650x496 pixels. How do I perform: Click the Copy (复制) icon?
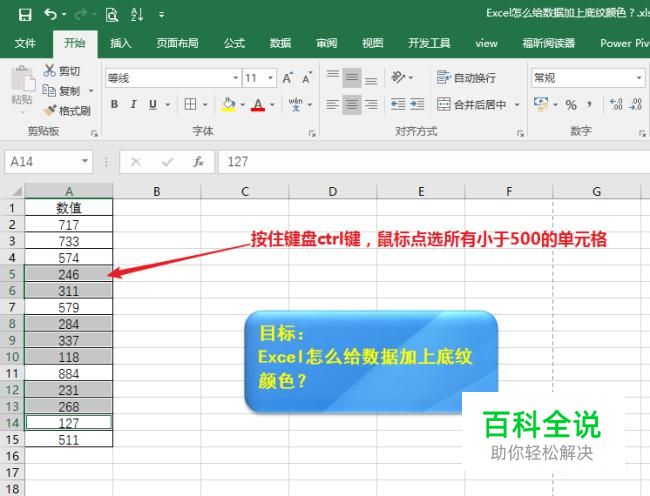point(49,90)
